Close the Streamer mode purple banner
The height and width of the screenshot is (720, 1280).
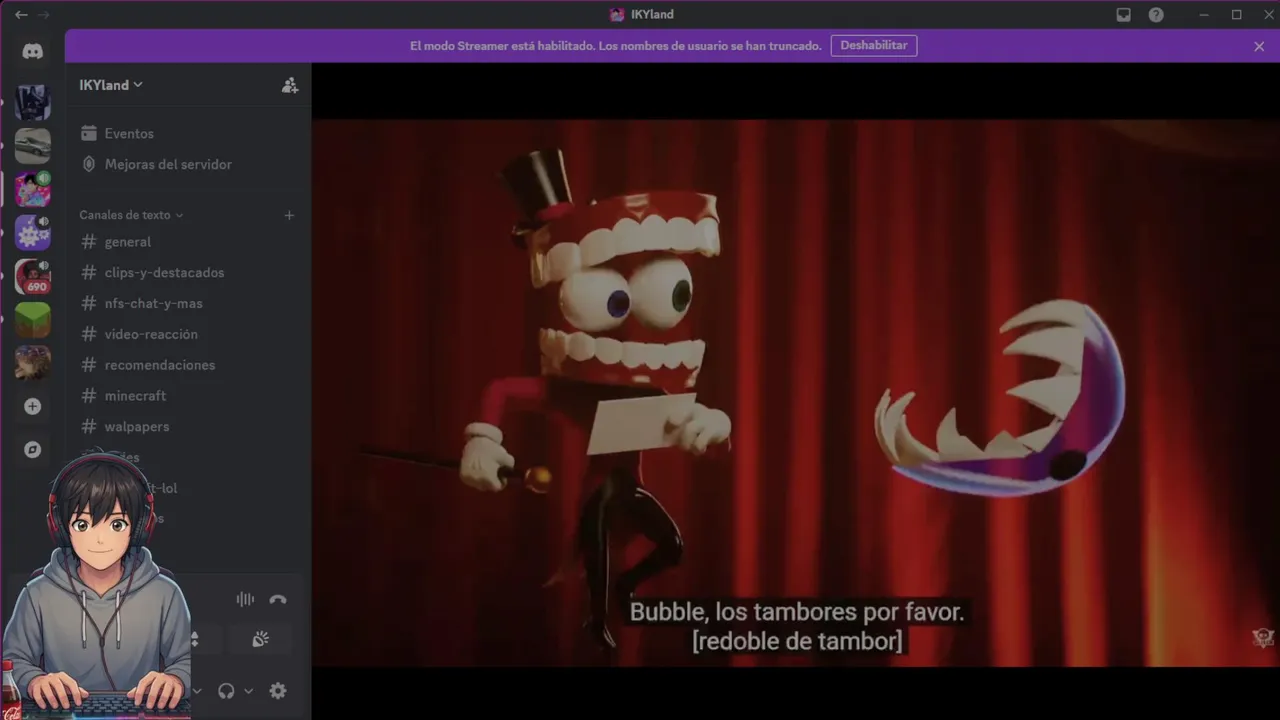click(x=1259, y=46)
